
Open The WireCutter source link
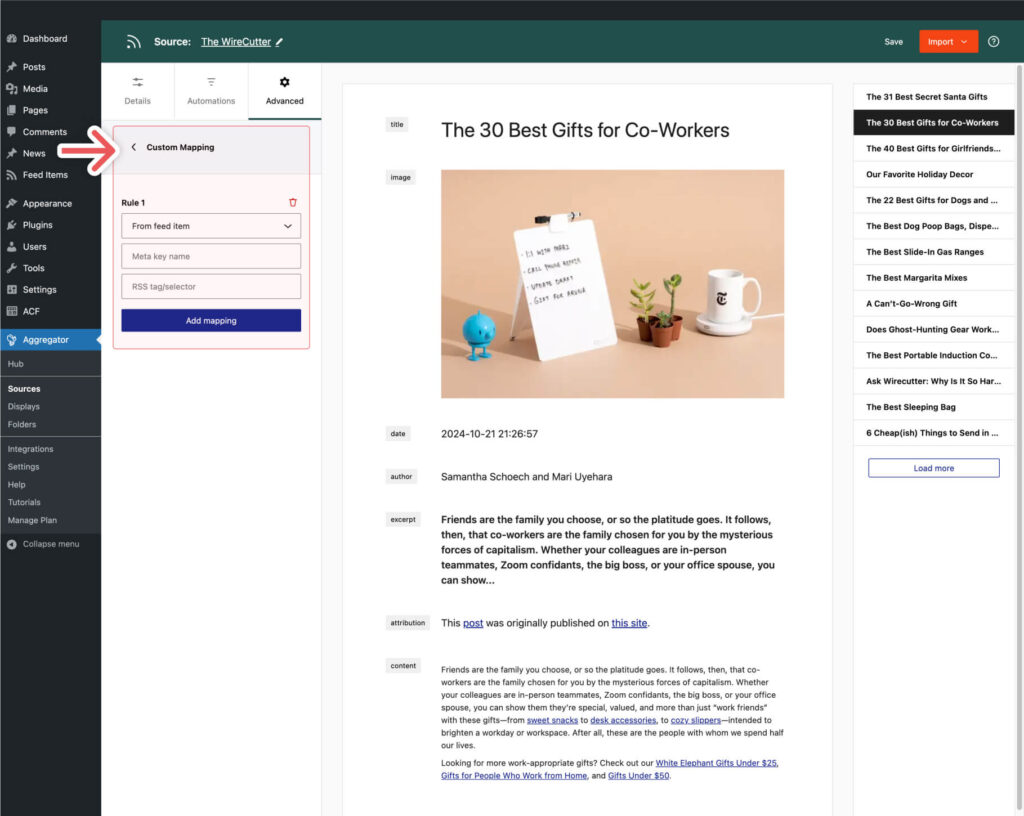pos(236,42)
